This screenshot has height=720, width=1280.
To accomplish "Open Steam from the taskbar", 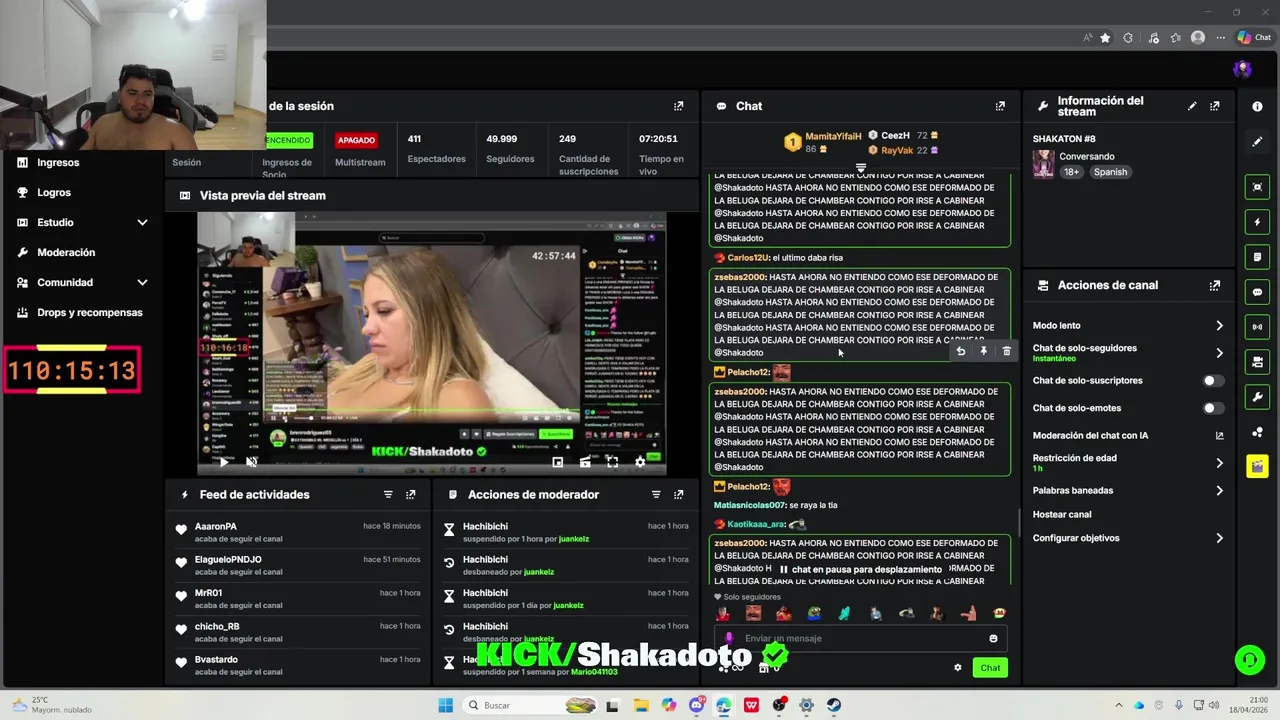I will 833,705.
